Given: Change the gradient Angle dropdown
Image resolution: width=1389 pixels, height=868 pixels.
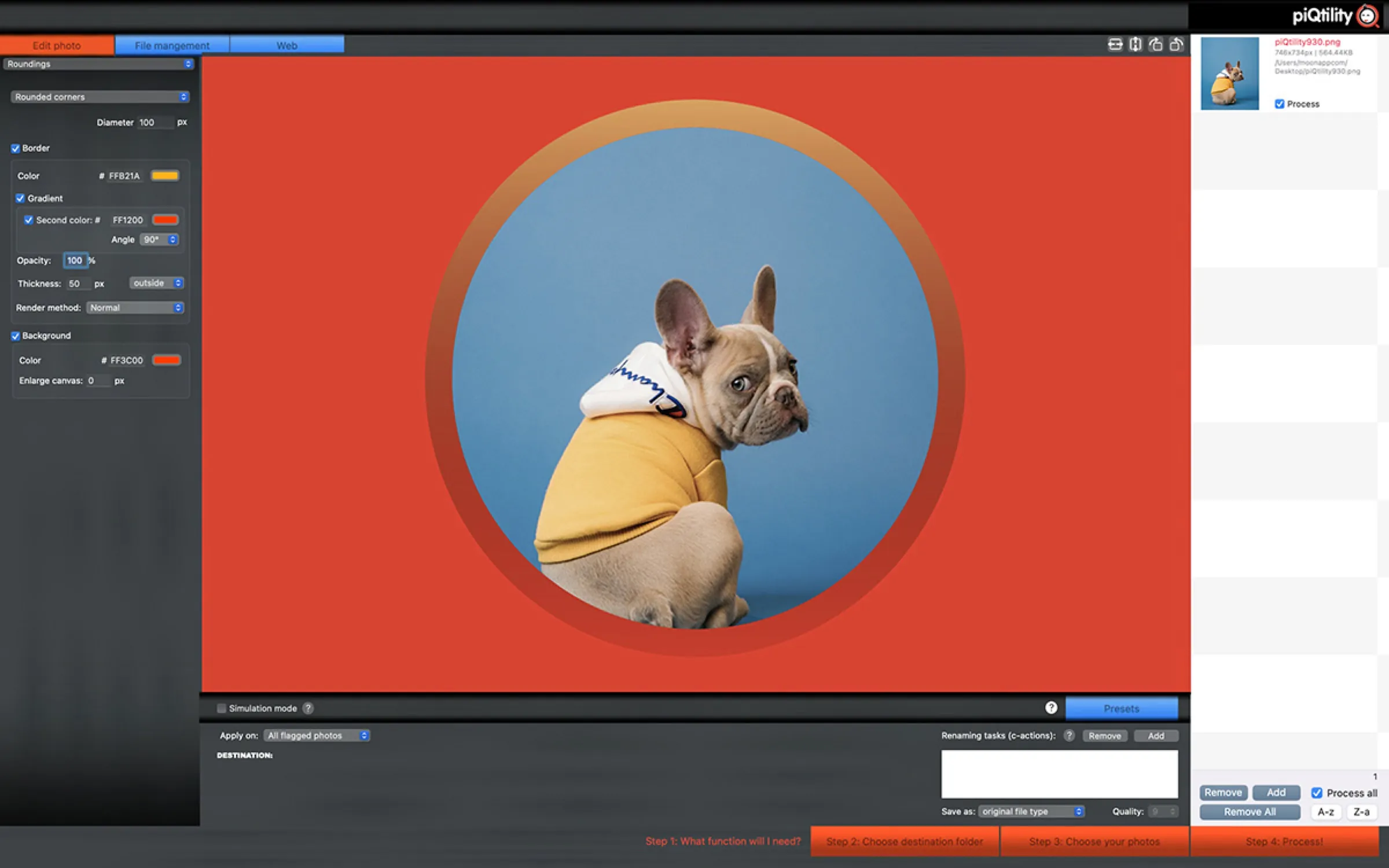Looking at the screenshot, I should pyautogui.click(x=159, y=239).
